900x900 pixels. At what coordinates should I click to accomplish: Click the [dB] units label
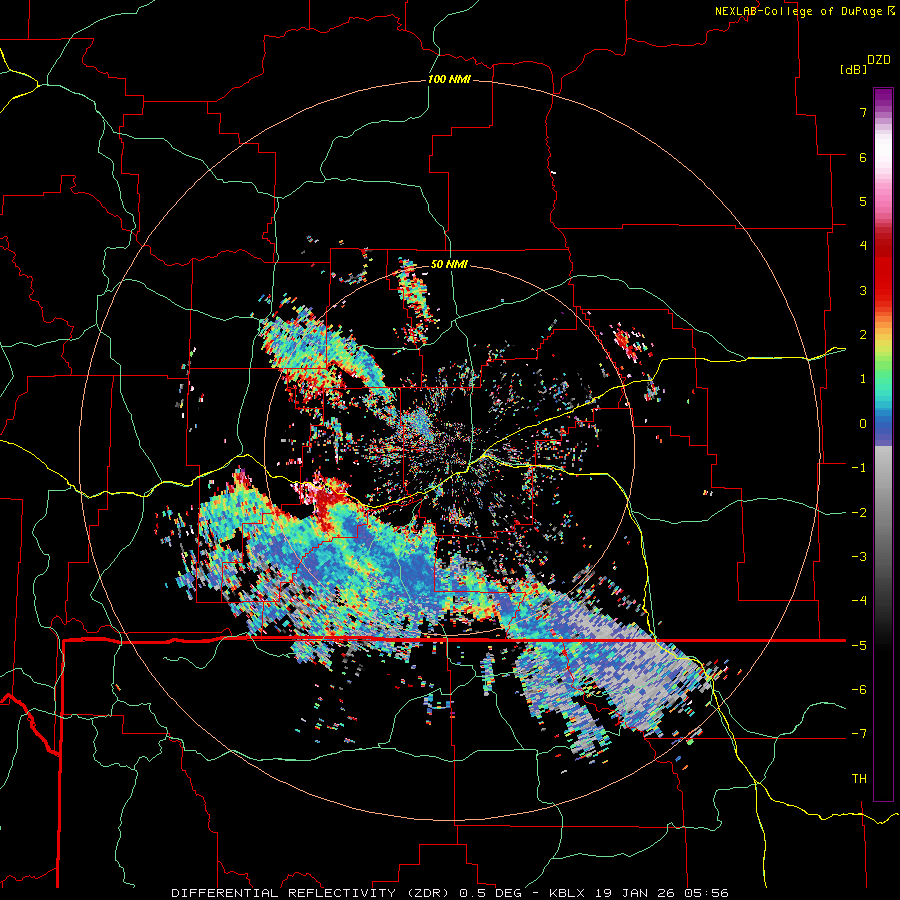854,69
